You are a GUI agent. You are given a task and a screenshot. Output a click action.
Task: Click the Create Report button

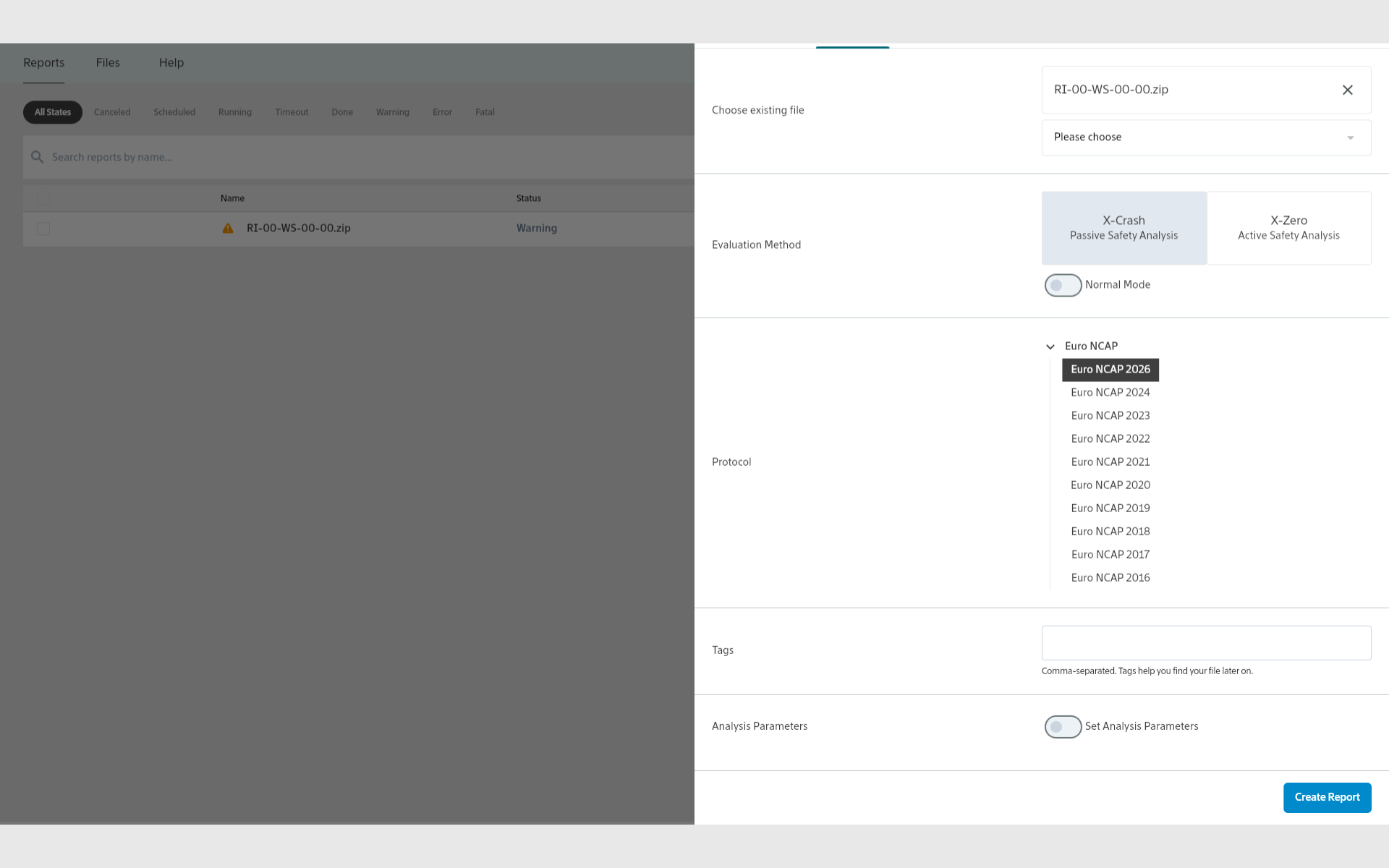coord(1327,797)
